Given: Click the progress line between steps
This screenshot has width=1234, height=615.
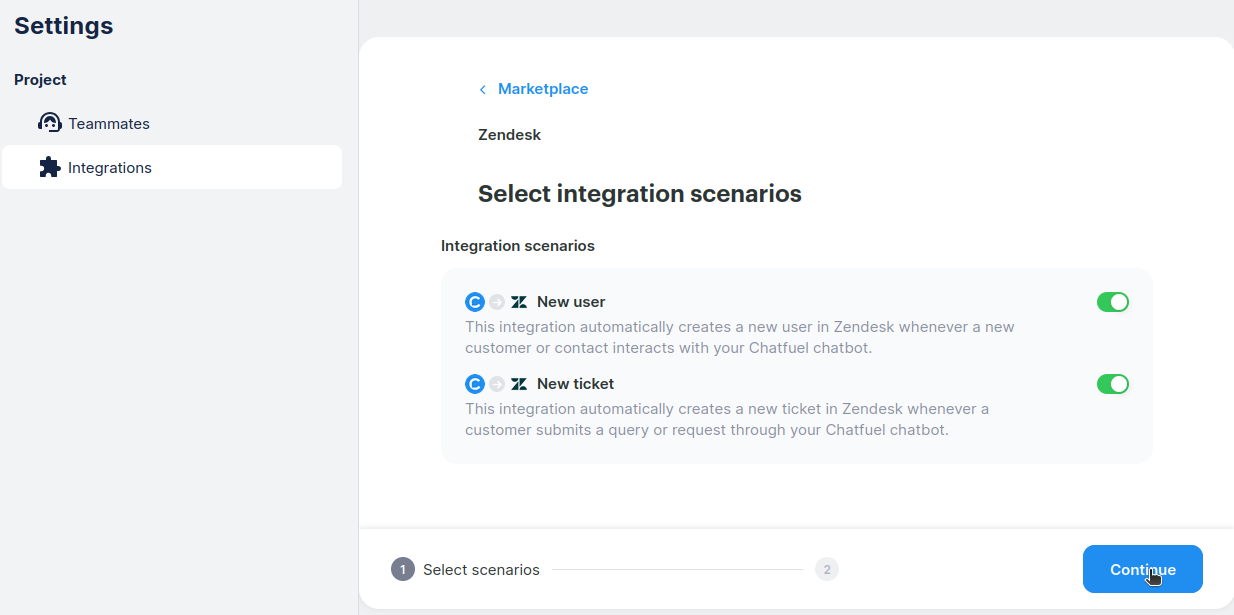Looking at the screenshot, I should (x=677, y=570).
